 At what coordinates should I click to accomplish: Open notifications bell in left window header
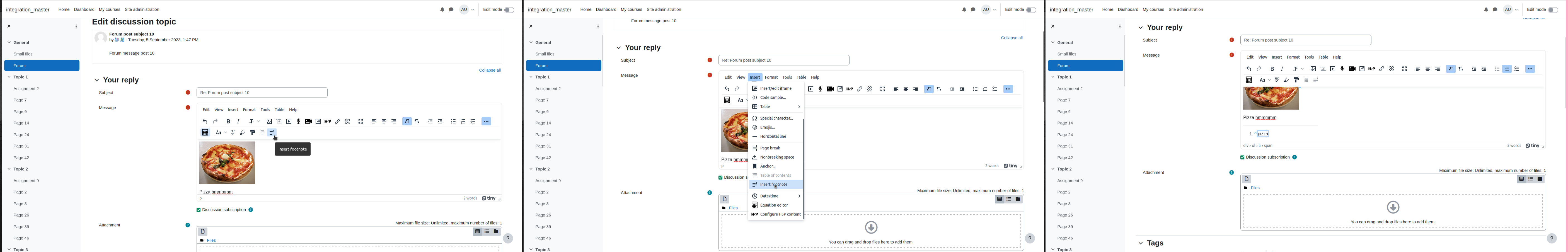click(442, 10)
